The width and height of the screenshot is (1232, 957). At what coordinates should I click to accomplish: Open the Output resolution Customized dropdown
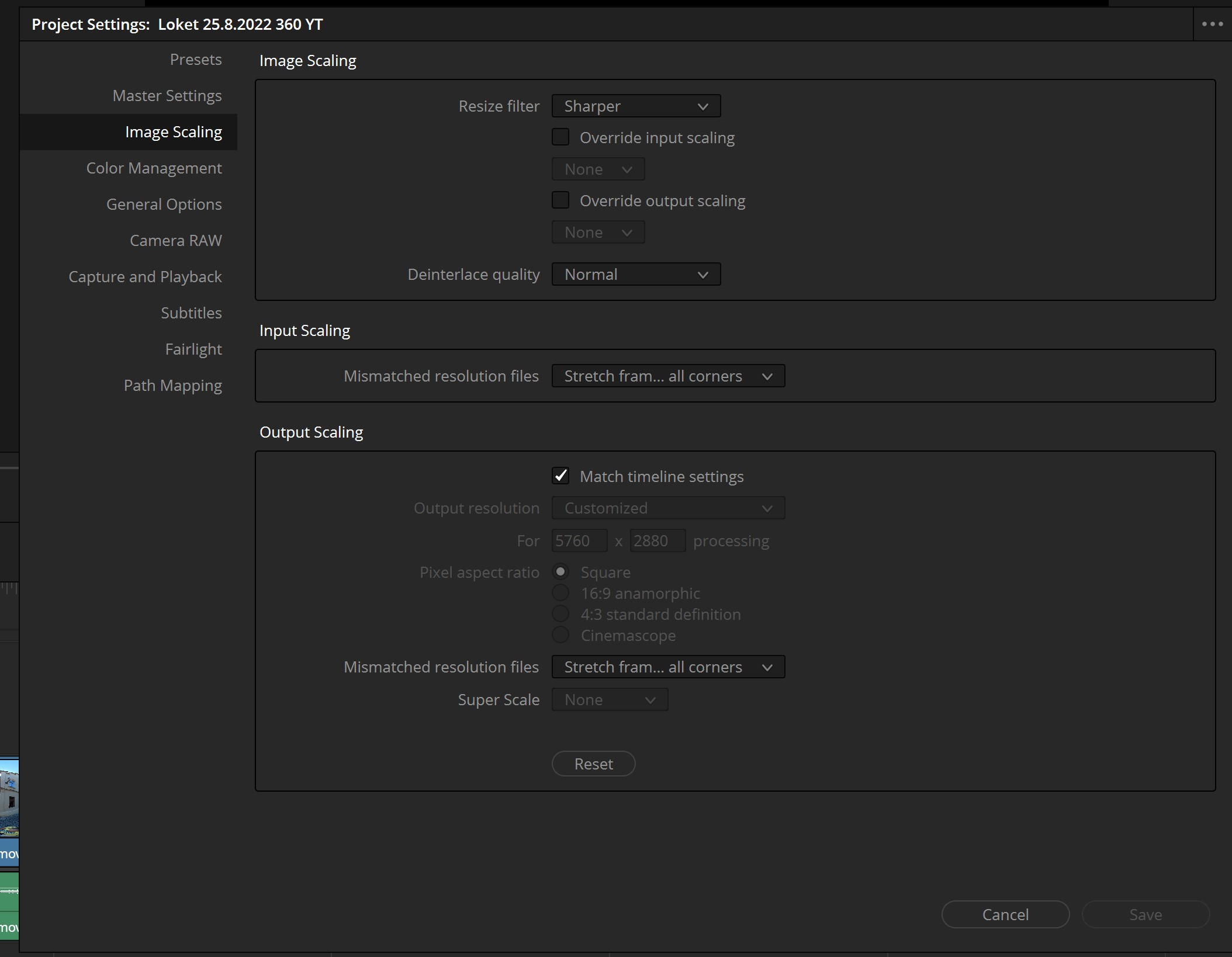pos(668,508)
